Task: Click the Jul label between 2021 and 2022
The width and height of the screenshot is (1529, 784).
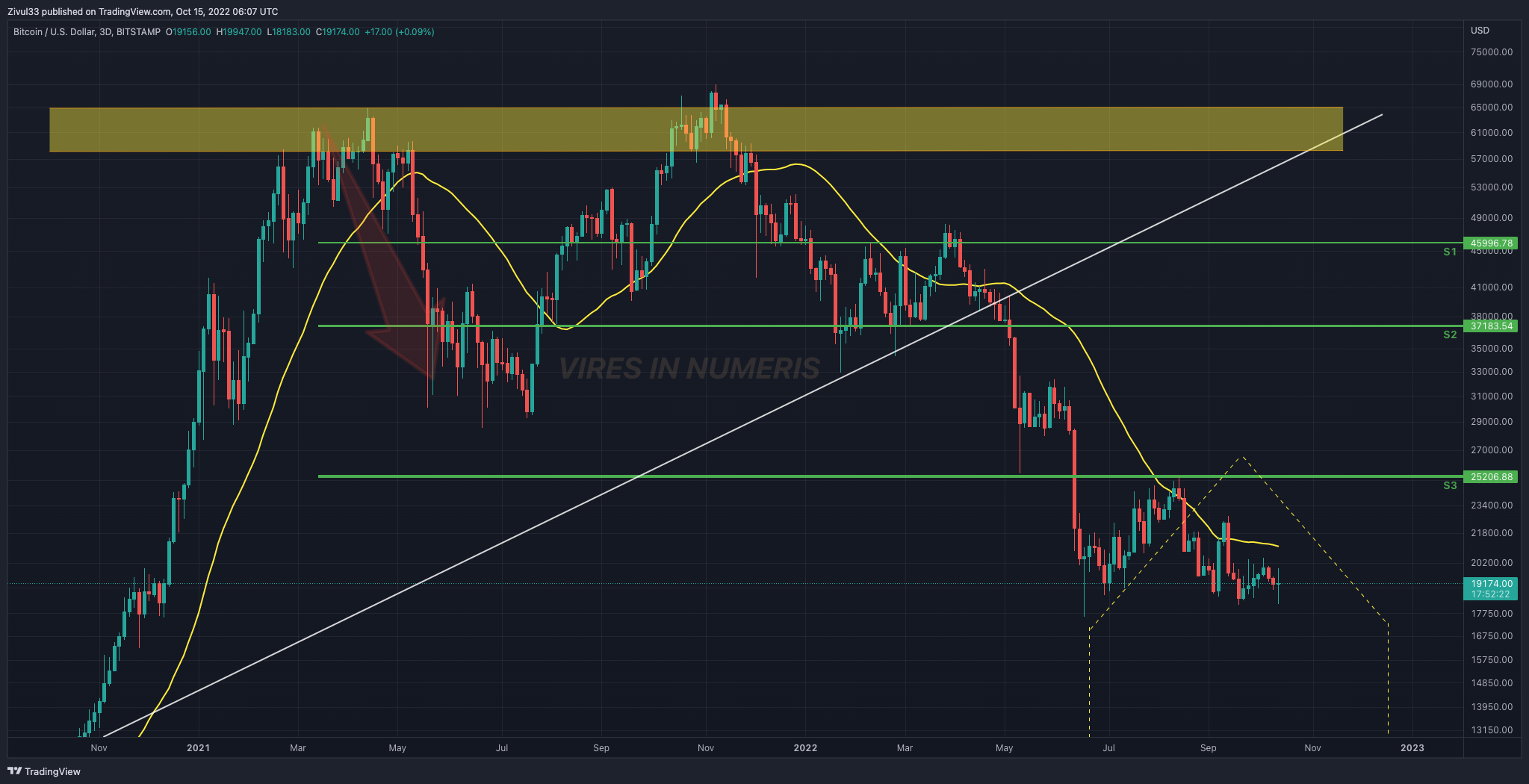Action: 502,747
